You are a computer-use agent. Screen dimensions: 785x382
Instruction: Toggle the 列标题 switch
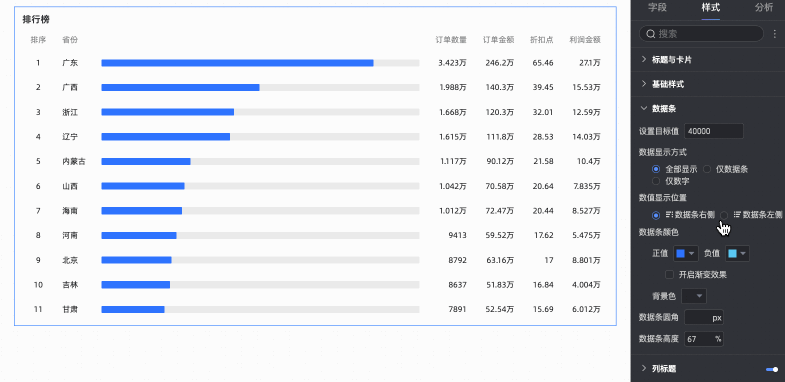pos(772,369)
